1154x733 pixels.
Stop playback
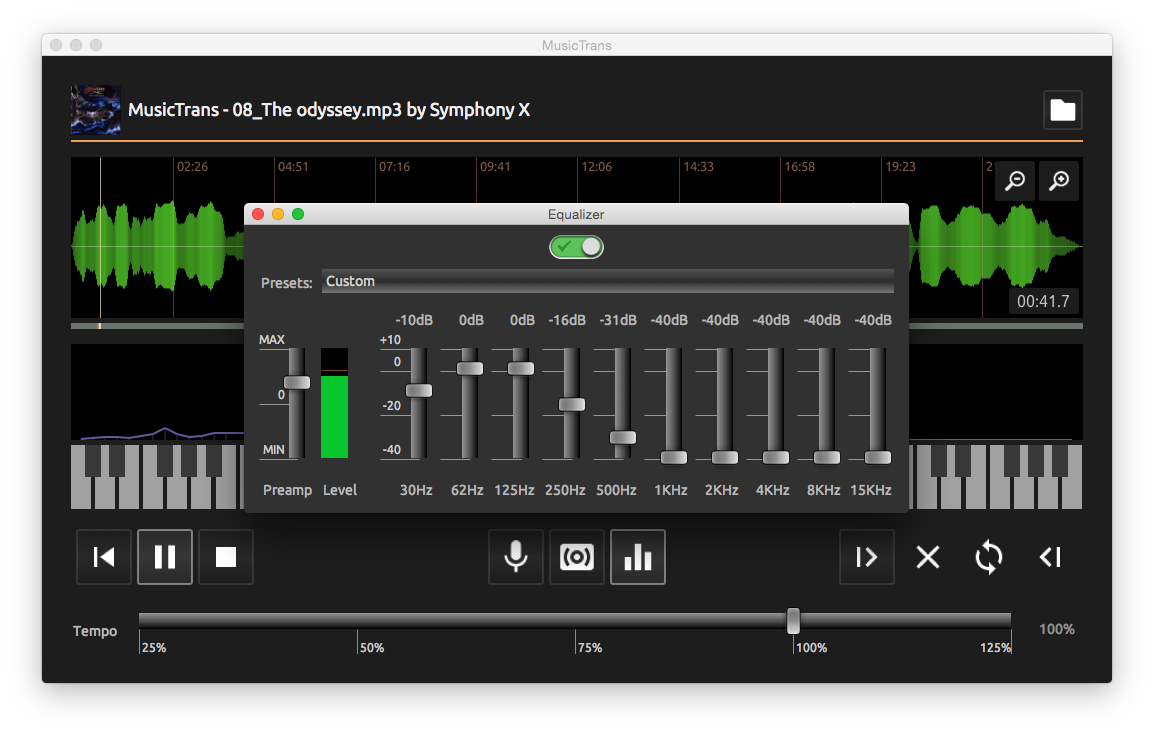tap(226, 557)
